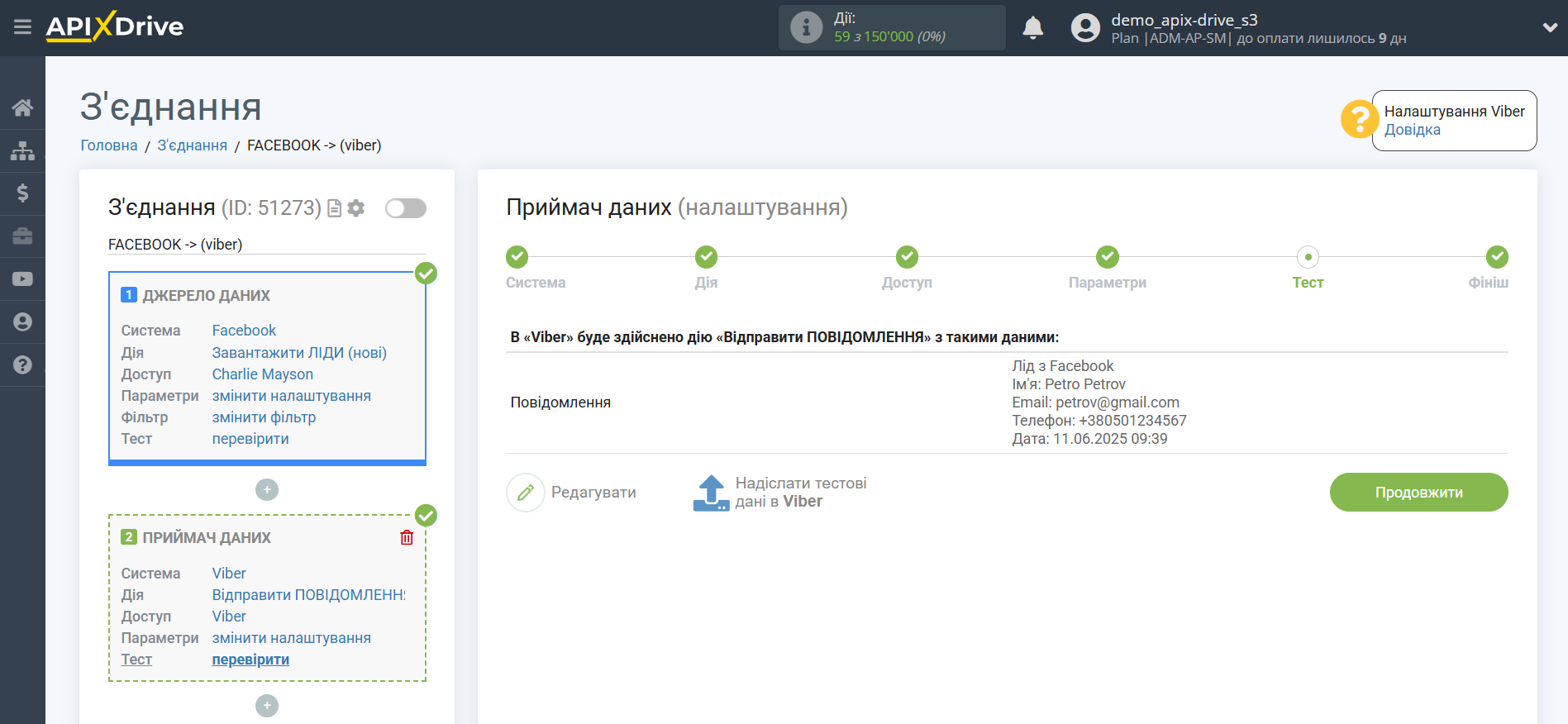This screenshot has width=1568, height=724.
Task: Click the actions info icon
Action: [x=806, y=27]
